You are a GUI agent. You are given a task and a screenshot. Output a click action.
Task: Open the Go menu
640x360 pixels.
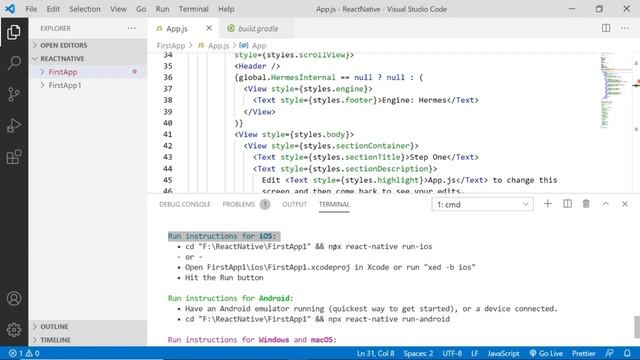pos(141,9)
